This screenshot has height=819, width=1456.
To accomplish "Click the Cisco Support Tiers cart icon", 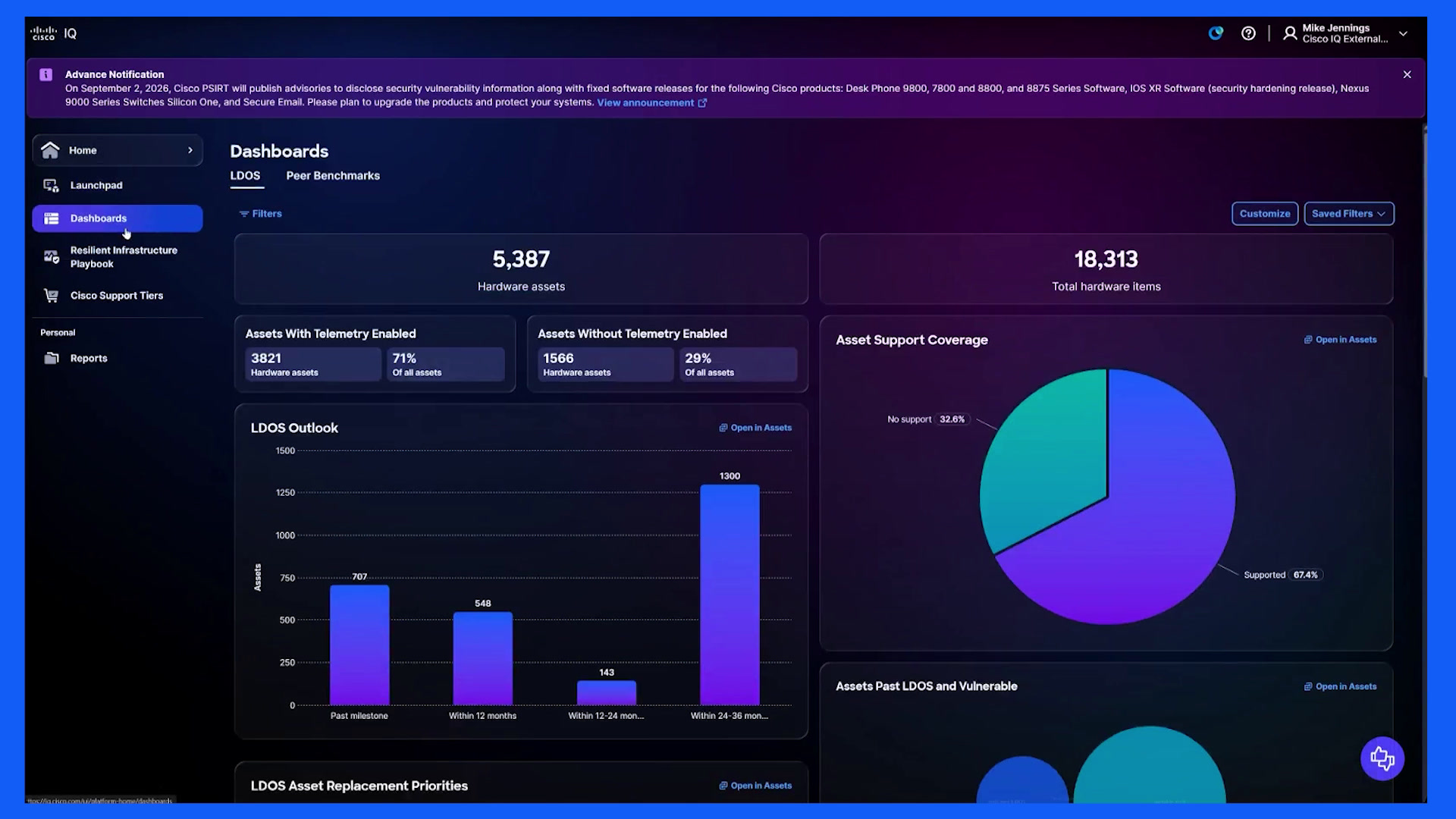I will (x=51, y=296).
